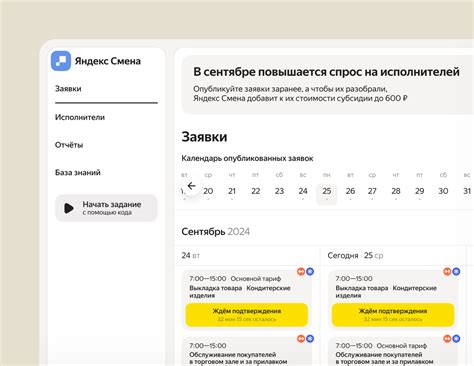Select date 27 in the calendar

click(372, 191)
